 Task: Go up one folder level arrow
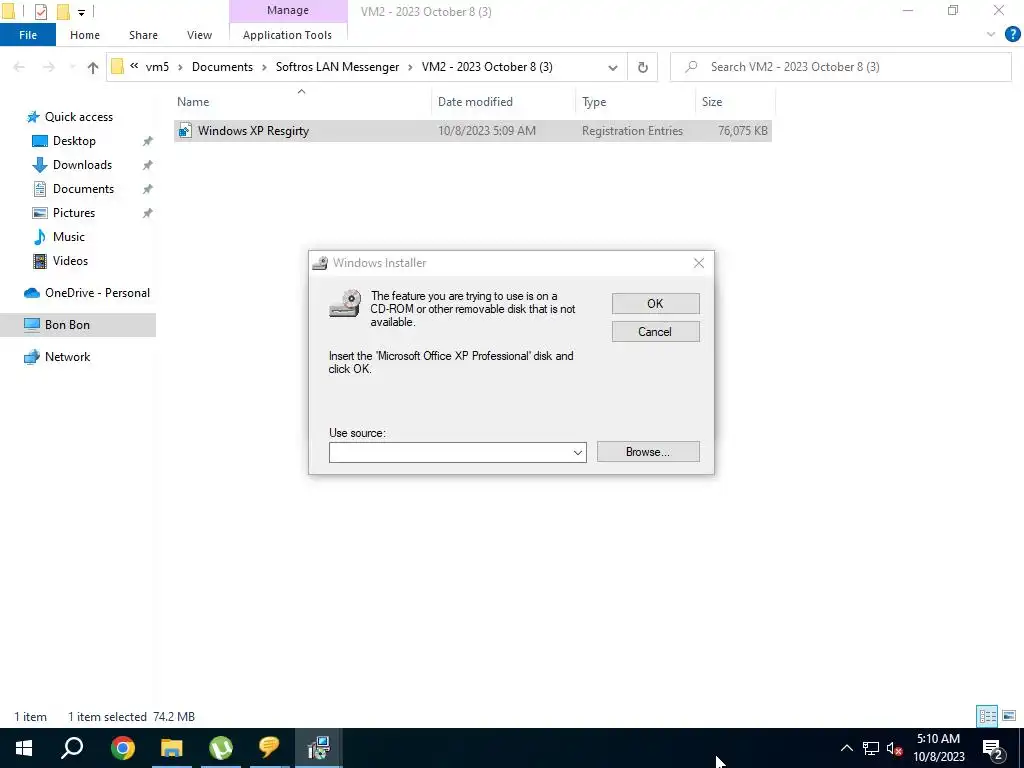[93, 67]
